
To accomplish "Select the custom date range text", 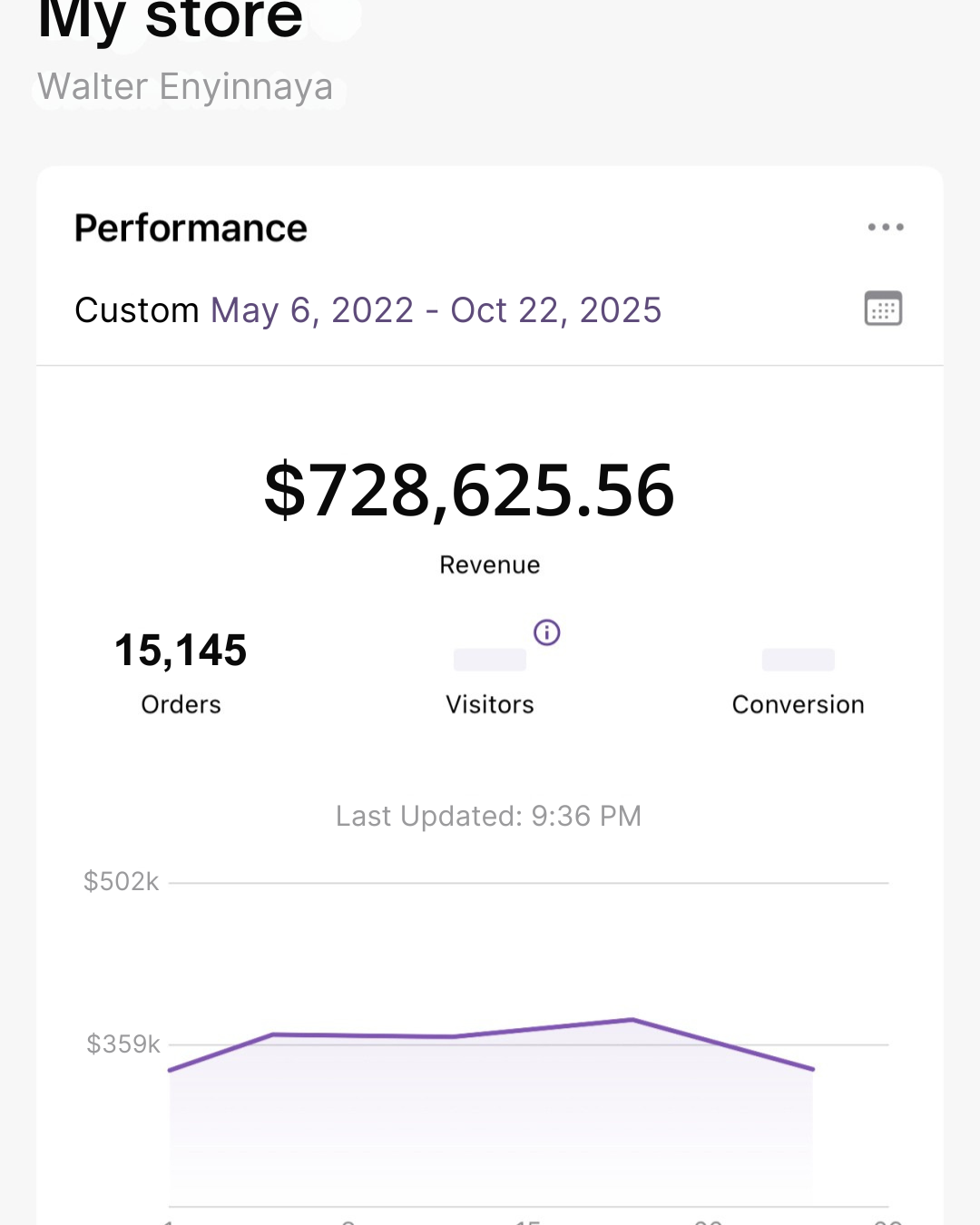I will coord(436,310).
